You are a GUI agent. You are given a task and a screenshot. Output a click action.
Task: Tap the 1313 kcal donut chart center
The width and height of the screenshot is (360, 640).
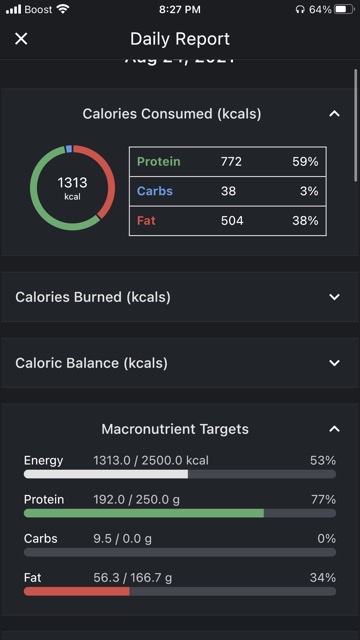73,188
